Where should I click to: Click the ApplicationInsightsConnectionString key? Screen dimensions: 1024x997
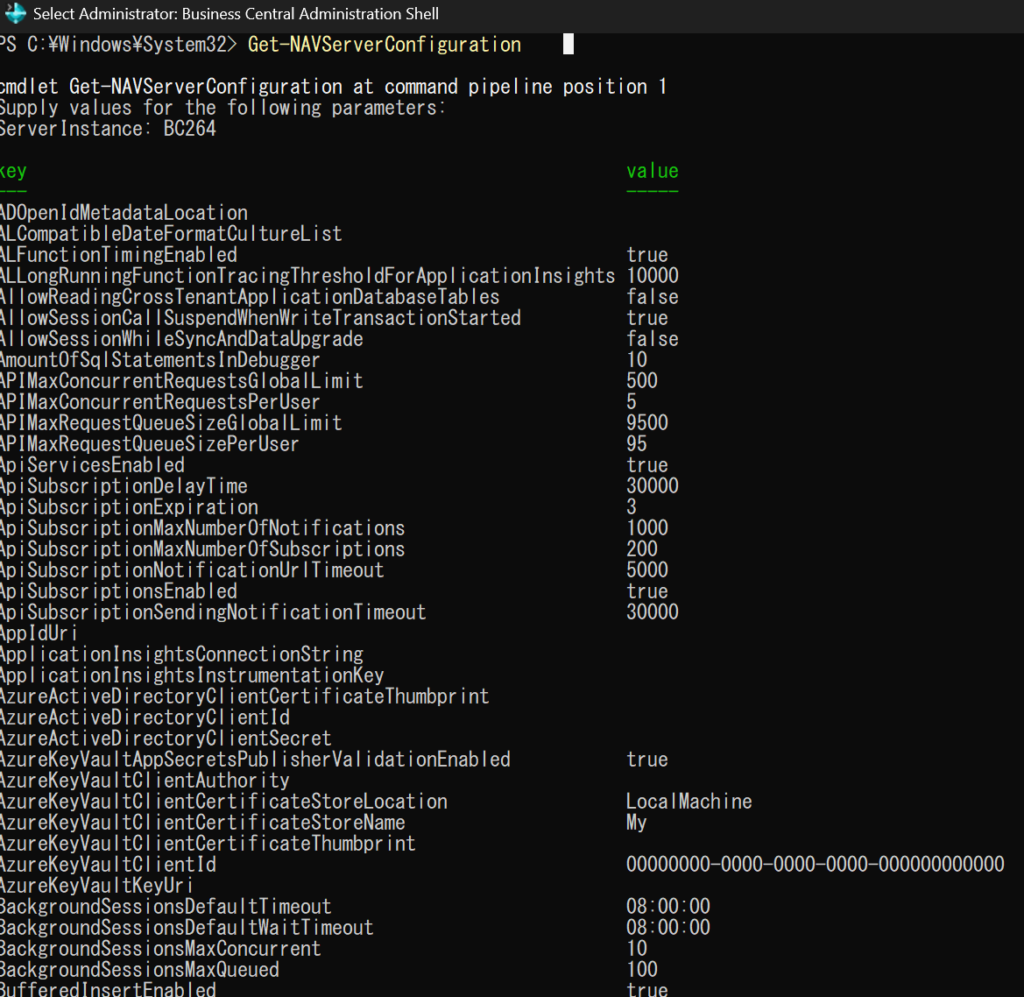click(x=181, y=654)
